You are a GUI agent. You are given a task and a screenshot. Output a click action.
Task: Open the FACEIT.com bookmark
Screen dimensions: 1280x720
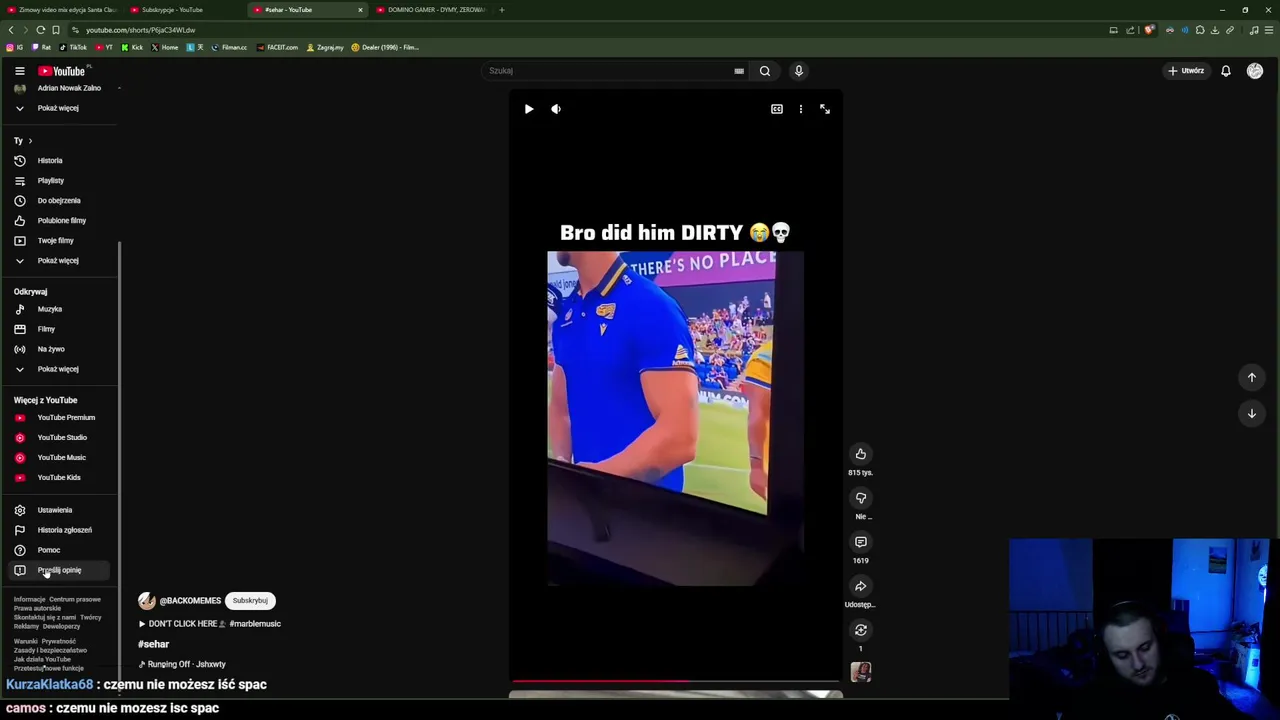click(x=277, y=47)
